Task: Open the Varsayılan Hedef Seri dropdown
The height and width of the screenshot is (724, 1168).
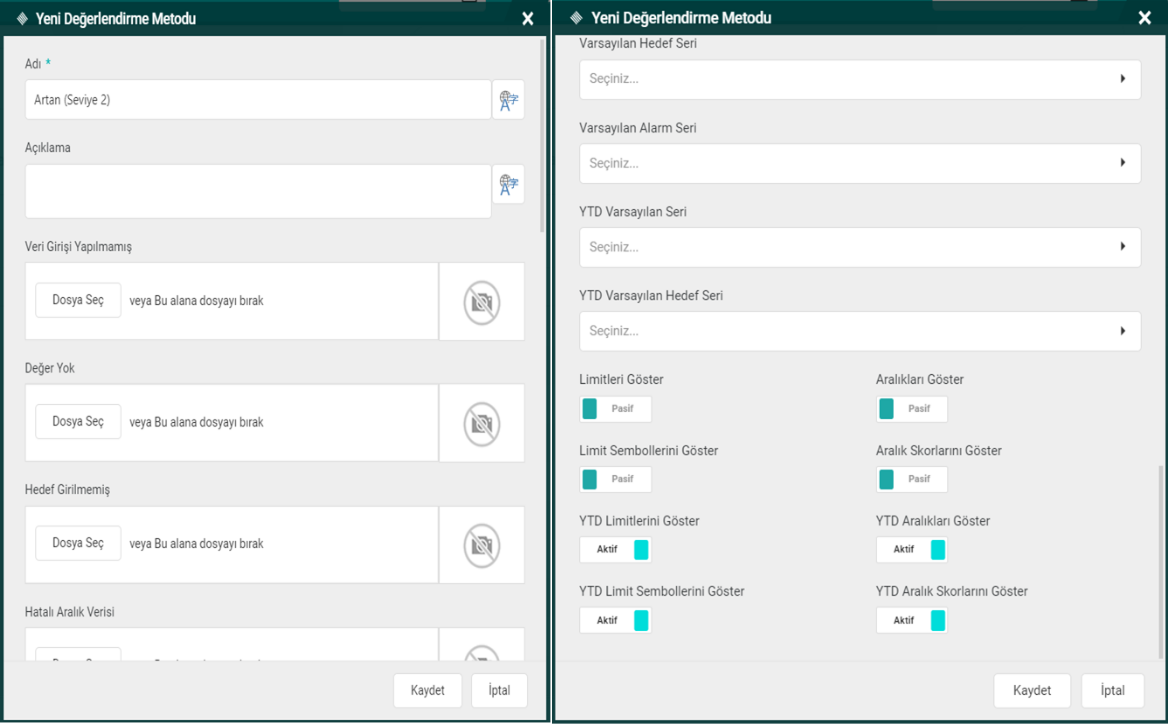Action: tap(860, 79)
